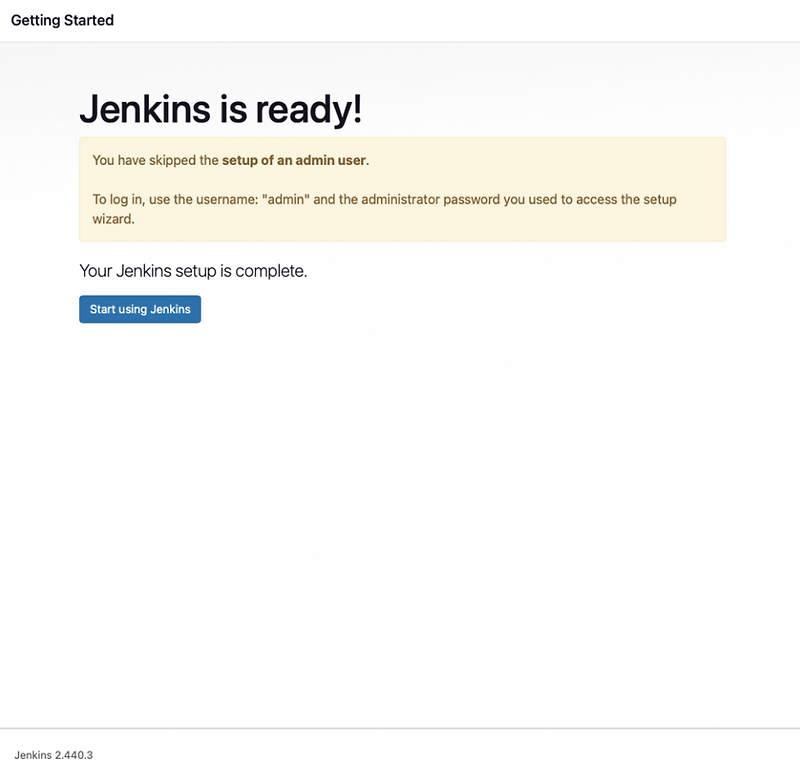The height and width of the screenshot is (774, 800).
Task: Click 'Your Jenkins setup is complete.' text
Action: point(193,271)
